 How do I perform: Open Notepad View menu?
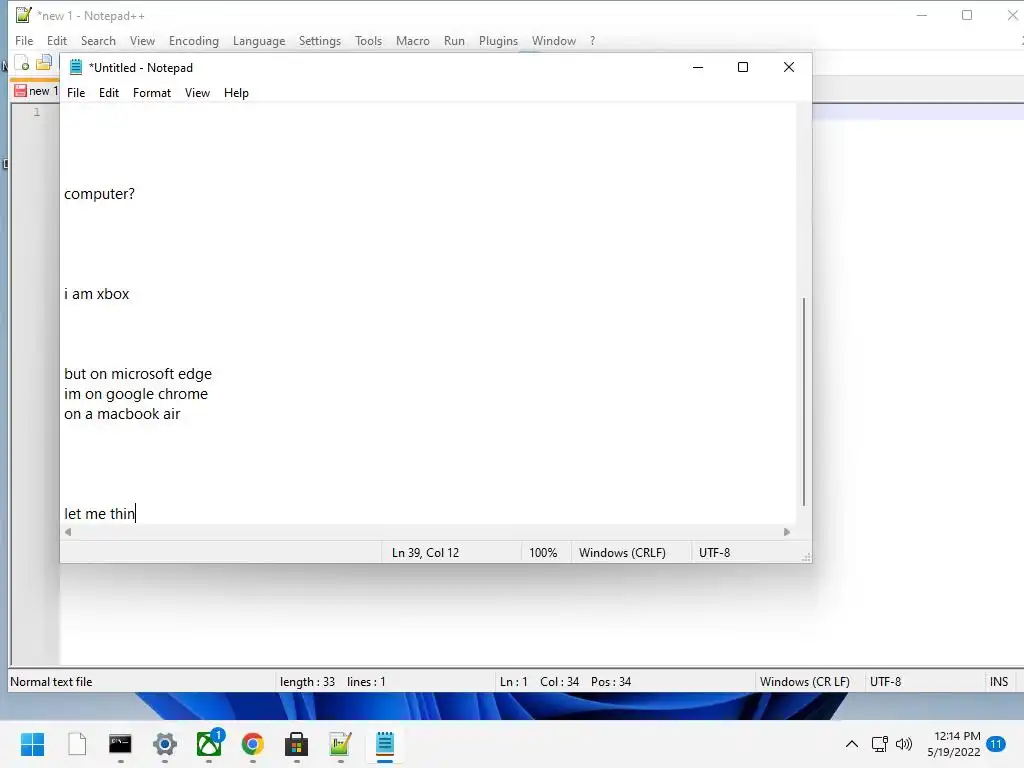[197, 93]
